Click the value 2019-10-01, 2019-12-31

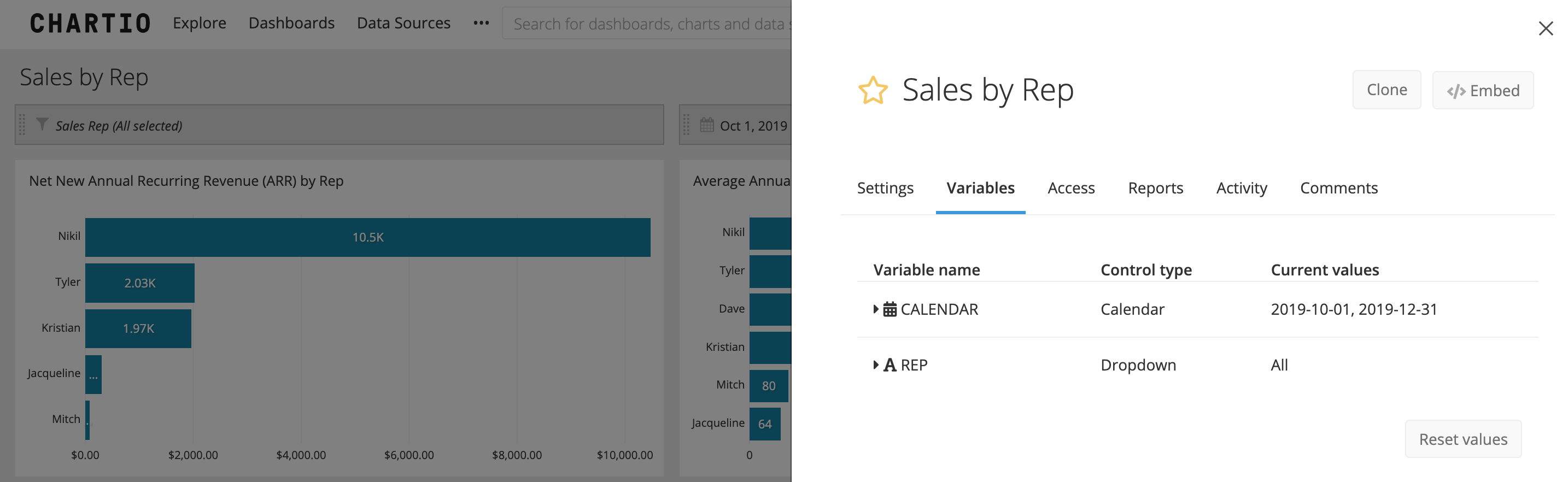point(1354,309)
